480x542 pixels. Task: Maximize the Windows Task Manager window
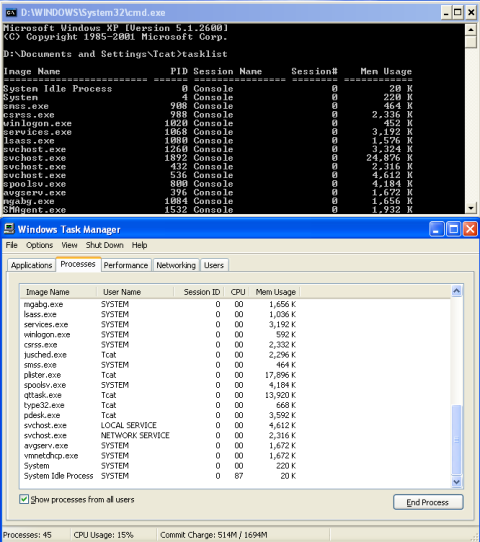(x=453, y=229)
